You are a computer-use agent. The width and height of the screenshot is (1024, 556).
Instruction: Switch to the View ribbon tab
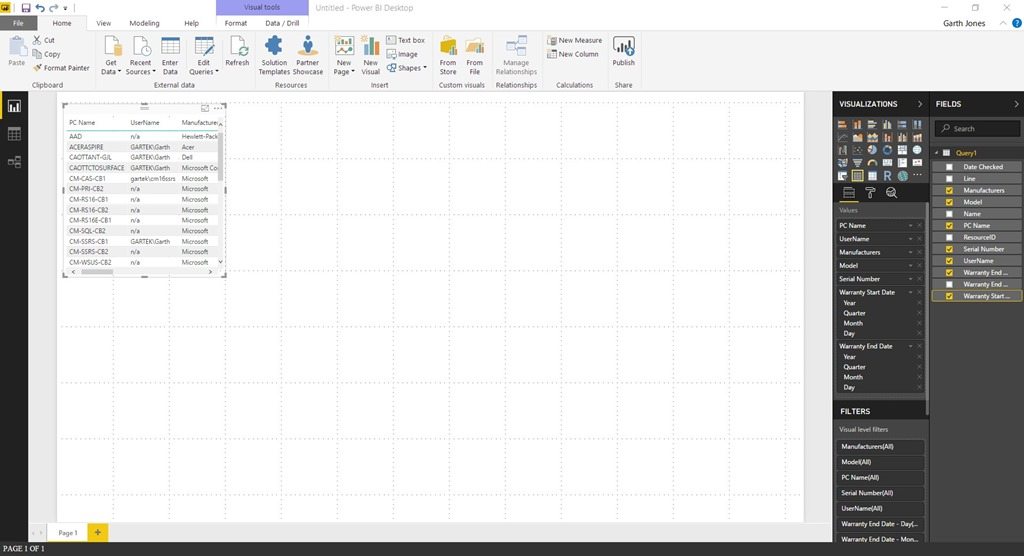pos(104,23)
